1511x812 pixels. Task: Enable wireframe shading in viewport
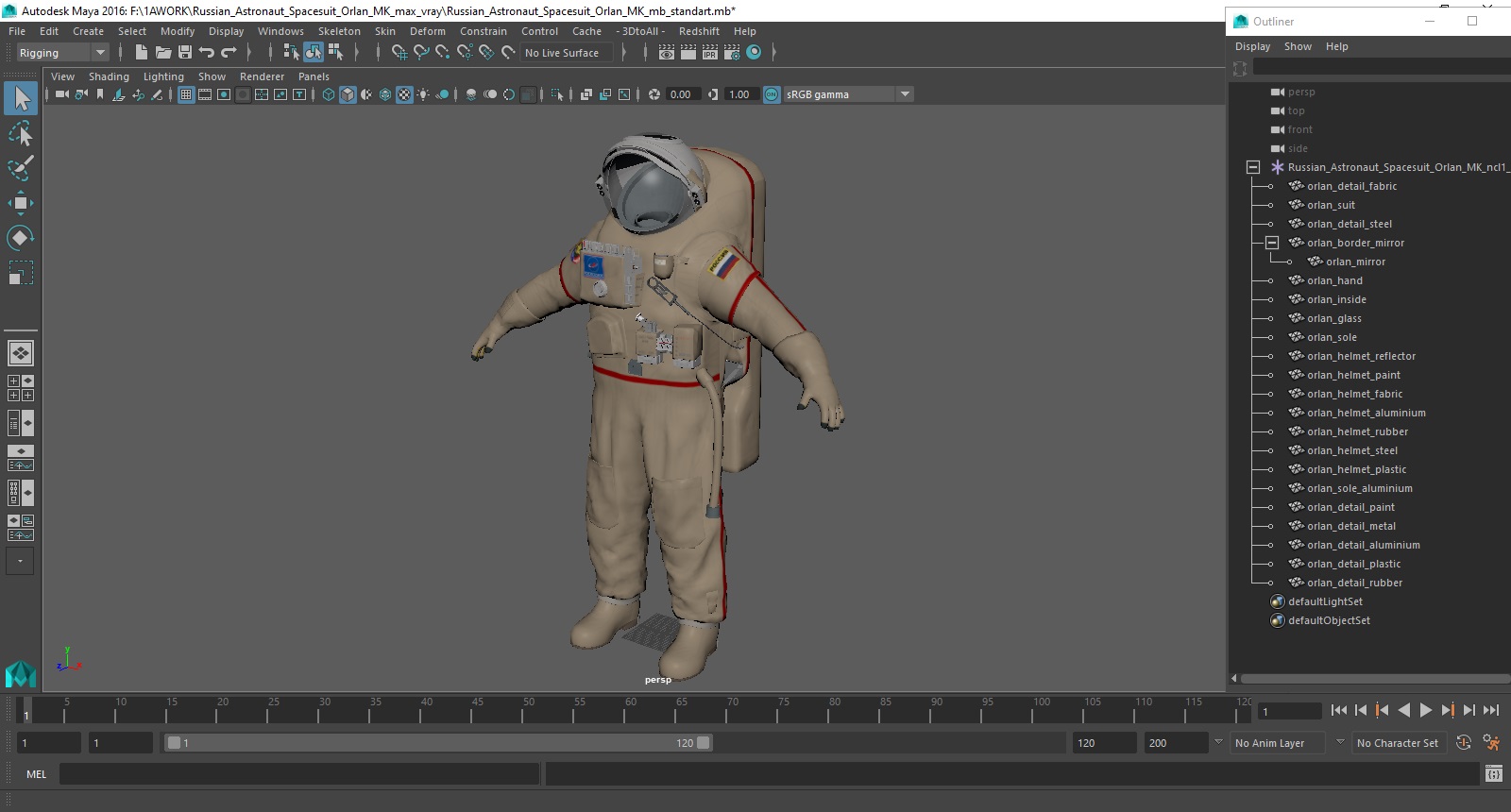coord(329,94)
